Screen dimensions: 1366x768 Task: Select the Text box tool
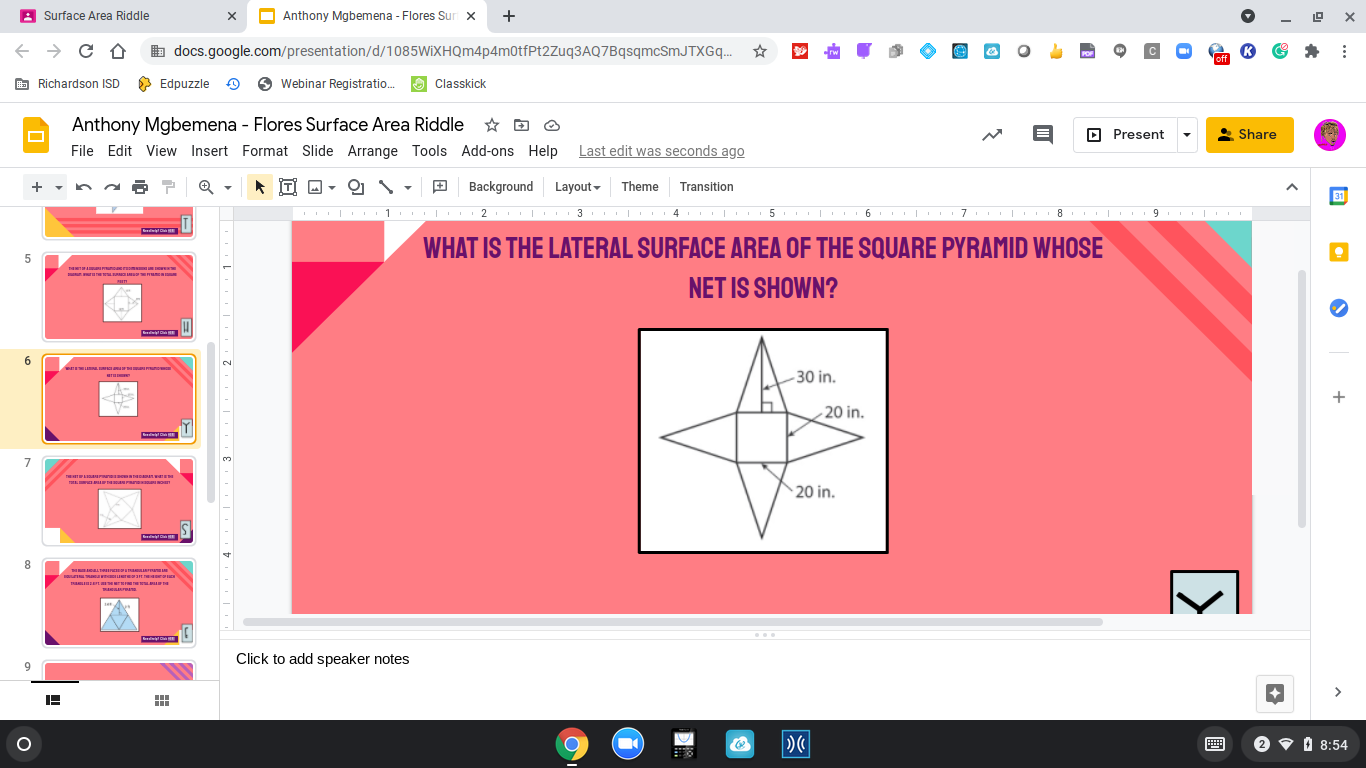288,187
